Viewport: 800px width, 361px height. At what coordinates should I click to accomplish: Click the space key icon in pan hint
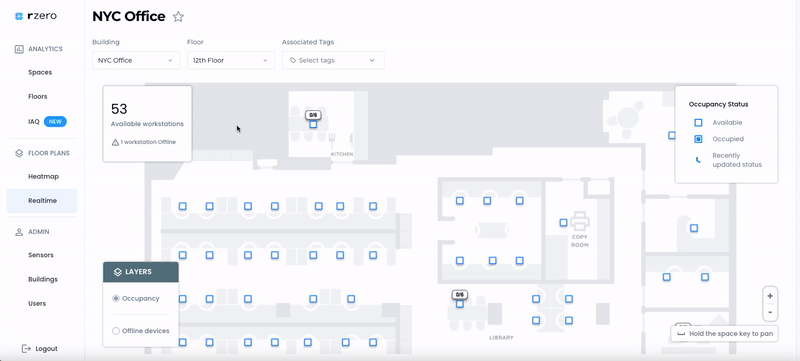click(680, 334)
